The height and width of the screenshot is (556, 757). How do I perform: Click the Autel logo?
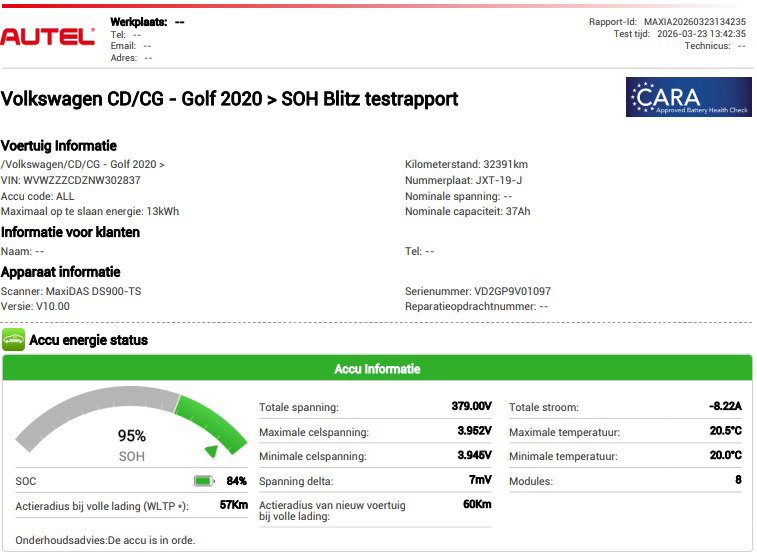[47, 37]
